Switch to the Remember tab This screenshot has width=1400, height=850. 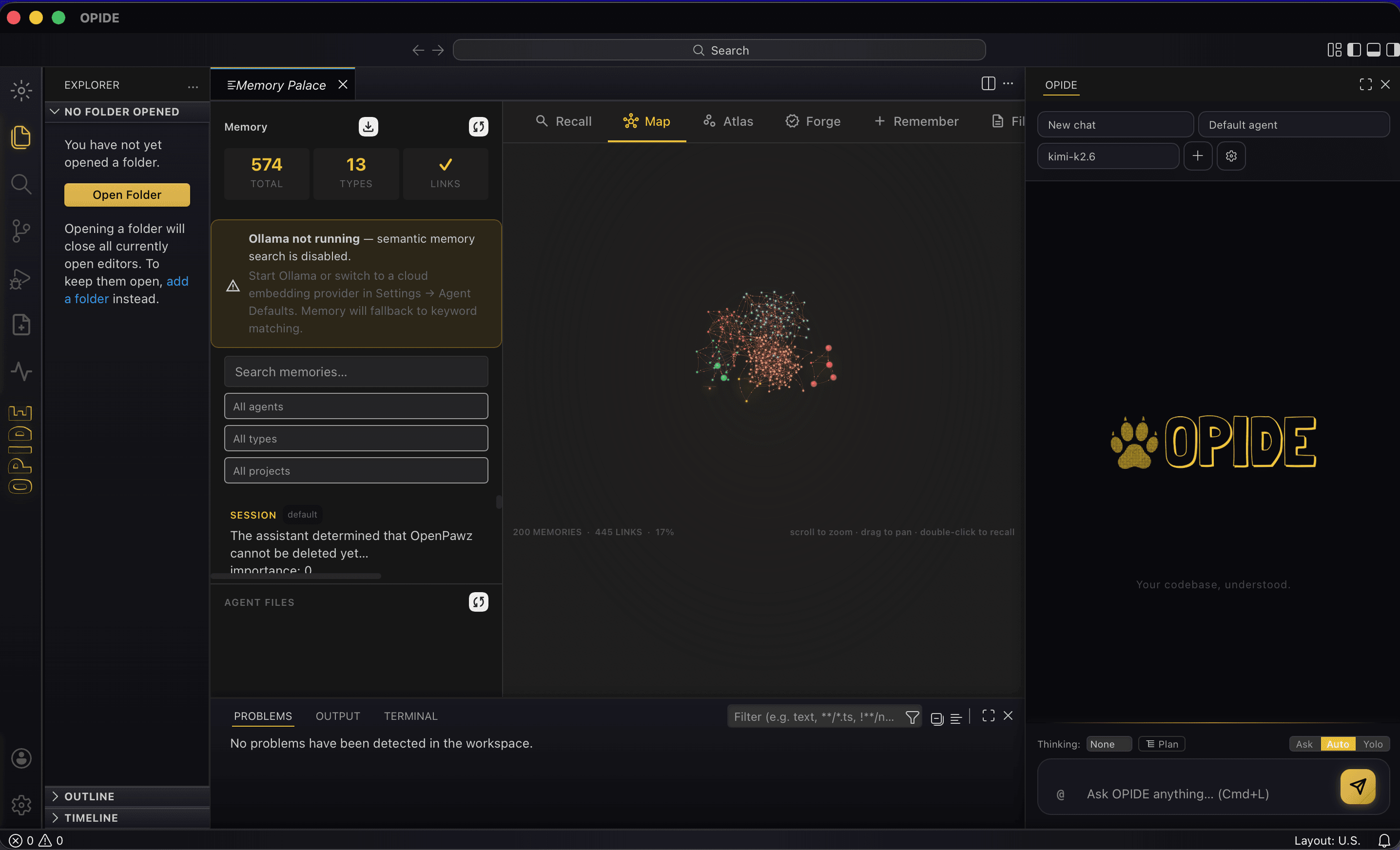click(916, 121)
